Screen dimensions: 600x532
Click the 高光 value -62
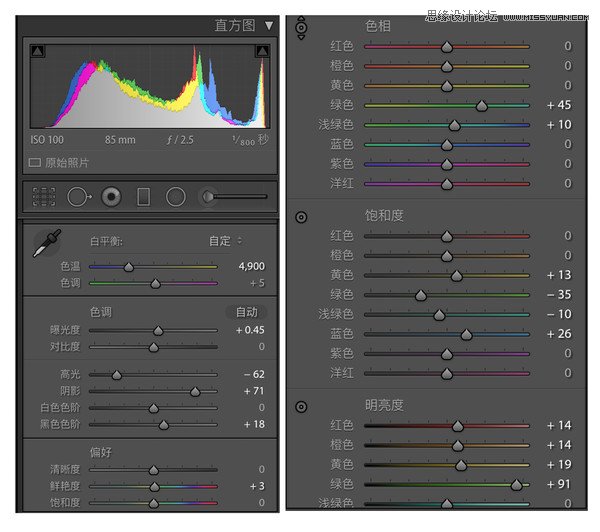click(x=254, y=374)
